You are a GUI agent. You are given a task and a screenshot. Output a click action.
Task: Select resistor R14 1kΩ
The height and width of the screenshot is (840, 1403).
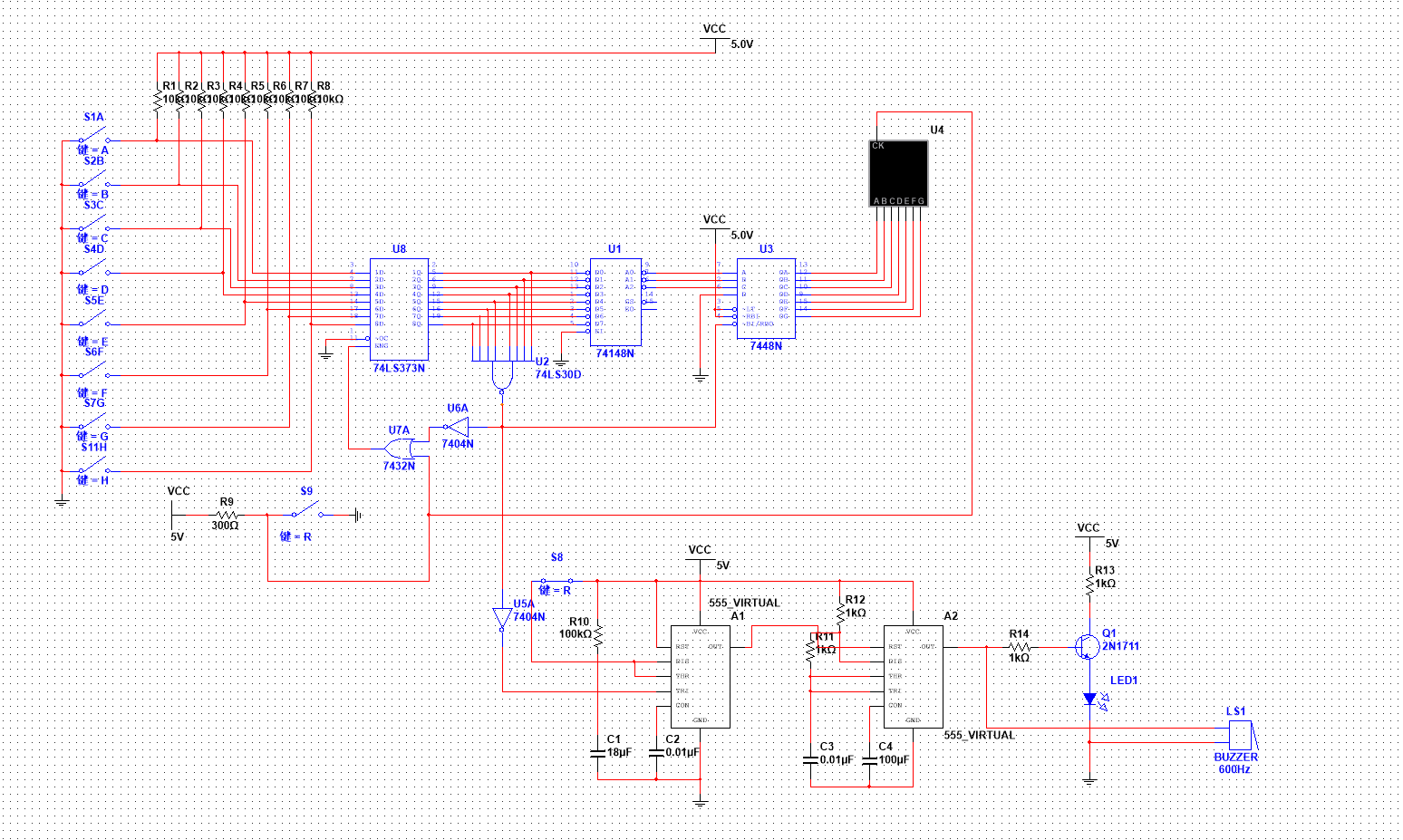tap(1020, 647)
